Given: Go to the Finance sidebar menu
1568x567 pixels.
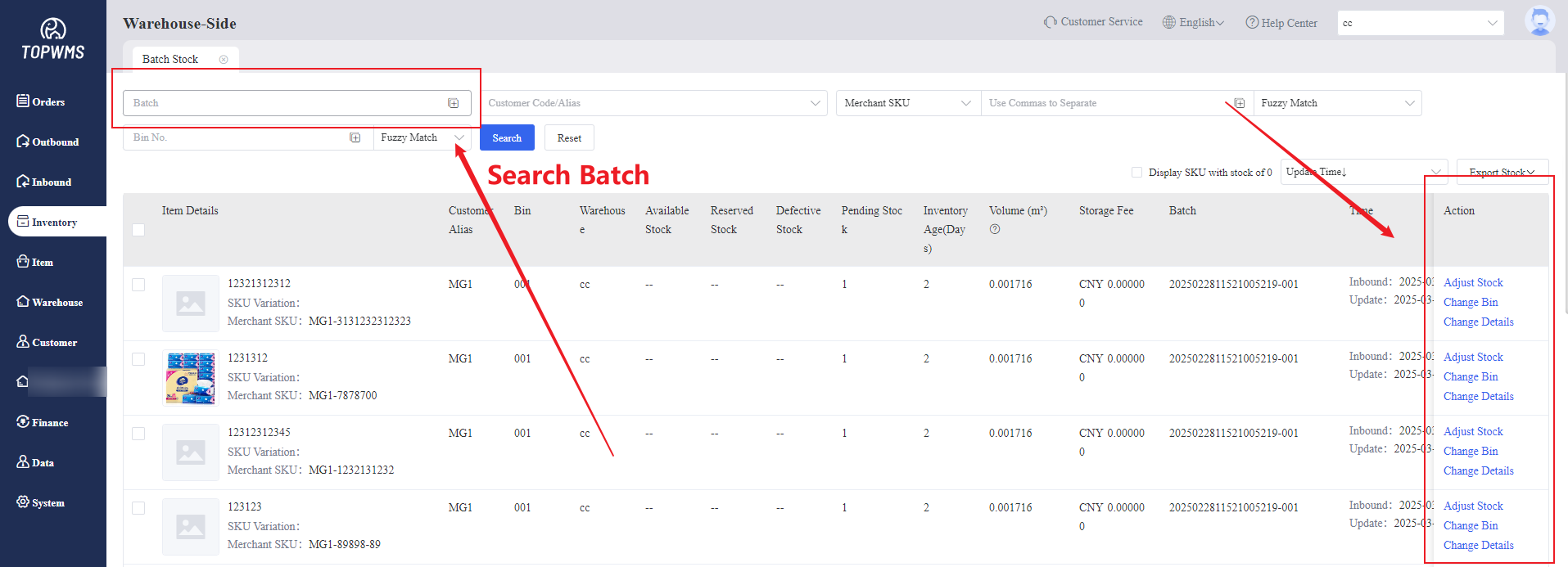Looking at the screenshot, I should 49,423.
